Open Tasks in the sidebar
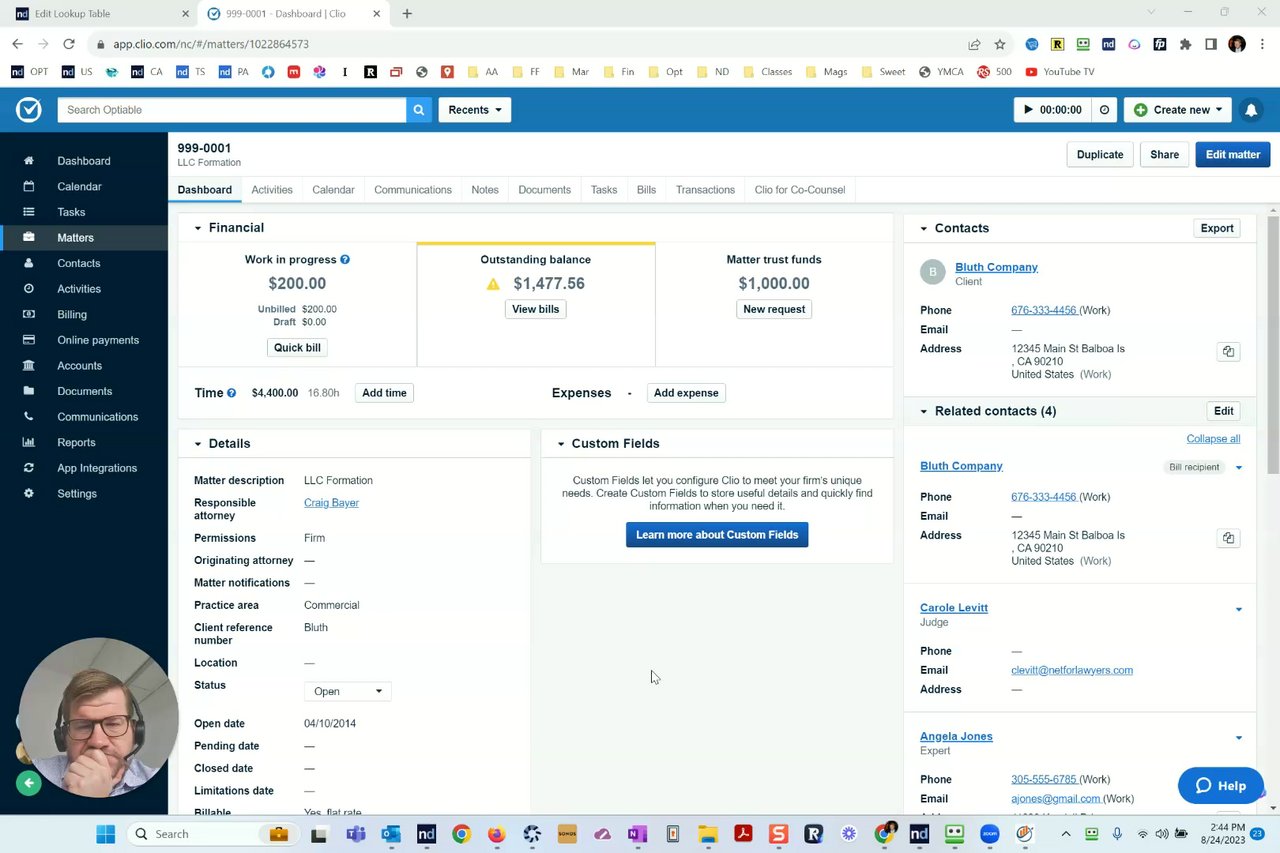 tap(84, 212)
